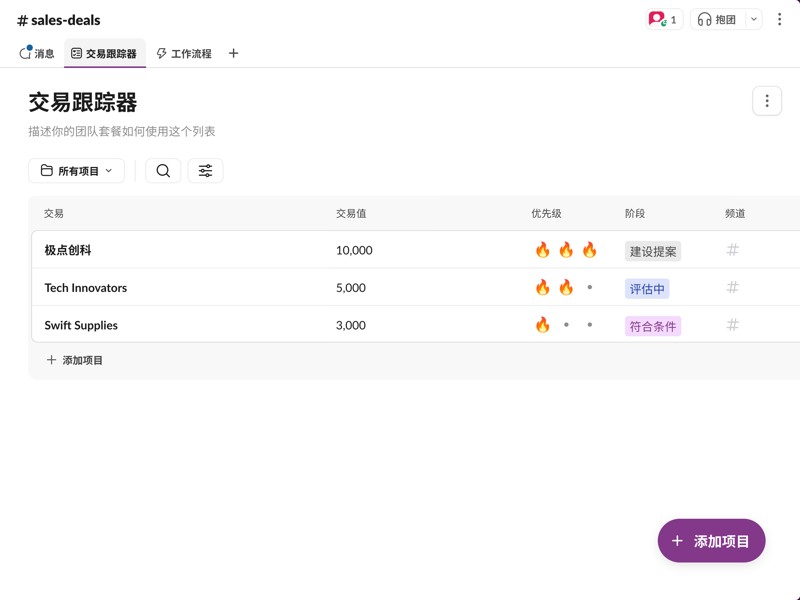The image size is (800, 600).
Task: Click the # channel icon on the Swift Supplies row
Action: click(x=733, y=325)
